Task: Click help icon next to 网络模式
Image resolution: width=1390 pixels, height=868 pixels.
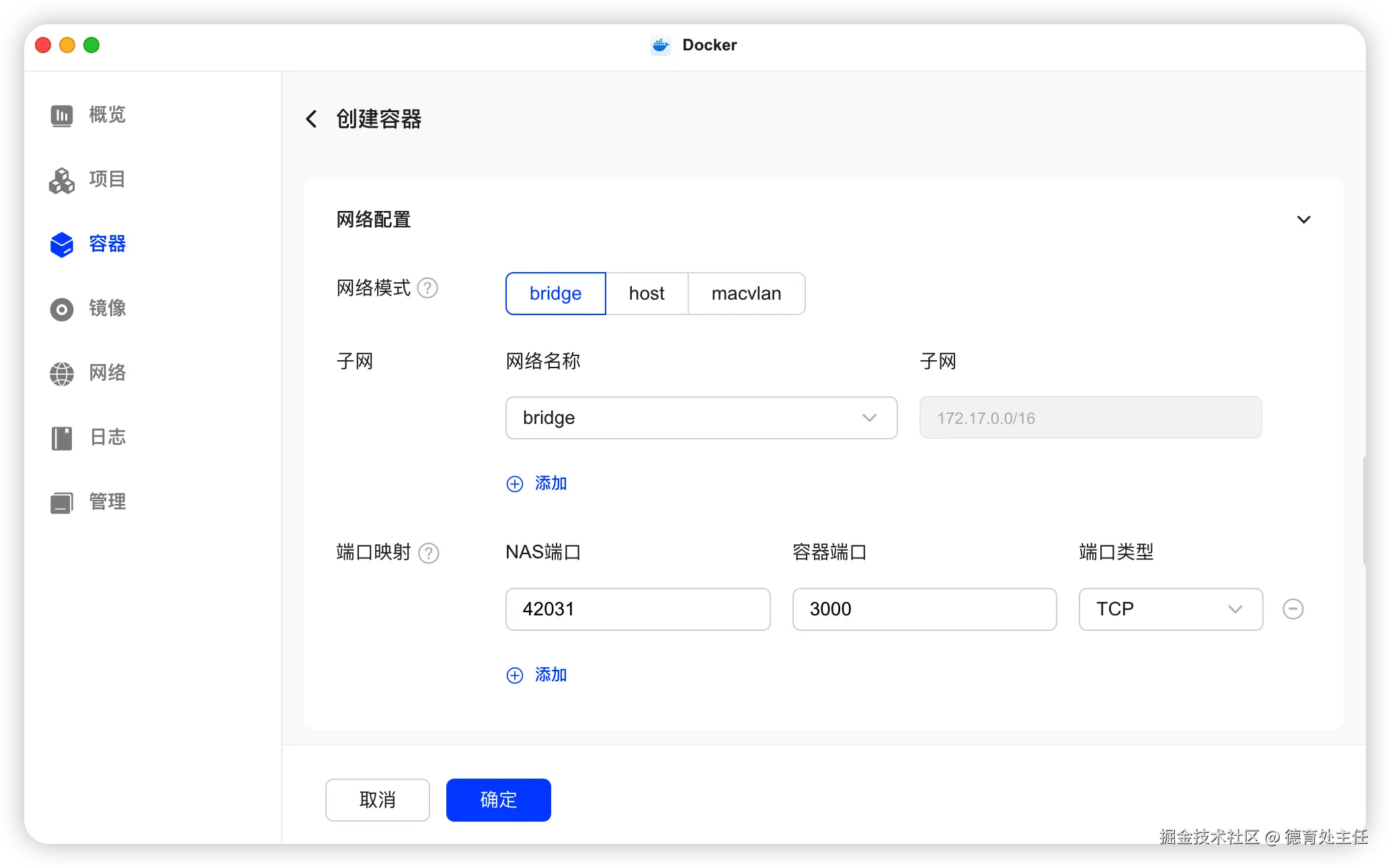Action: [x=427, y=288]
